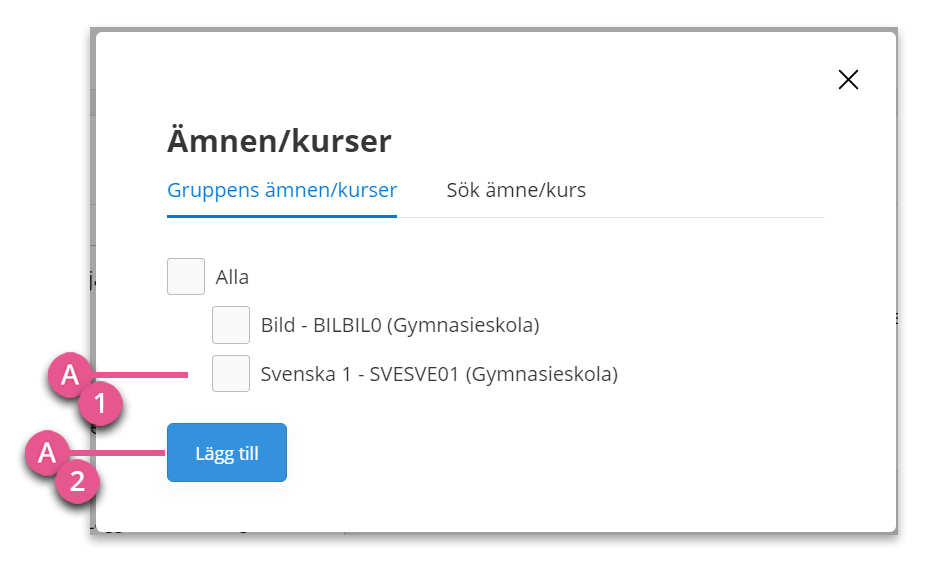Click the blue Lägg till button

click(x=227, y=453)
